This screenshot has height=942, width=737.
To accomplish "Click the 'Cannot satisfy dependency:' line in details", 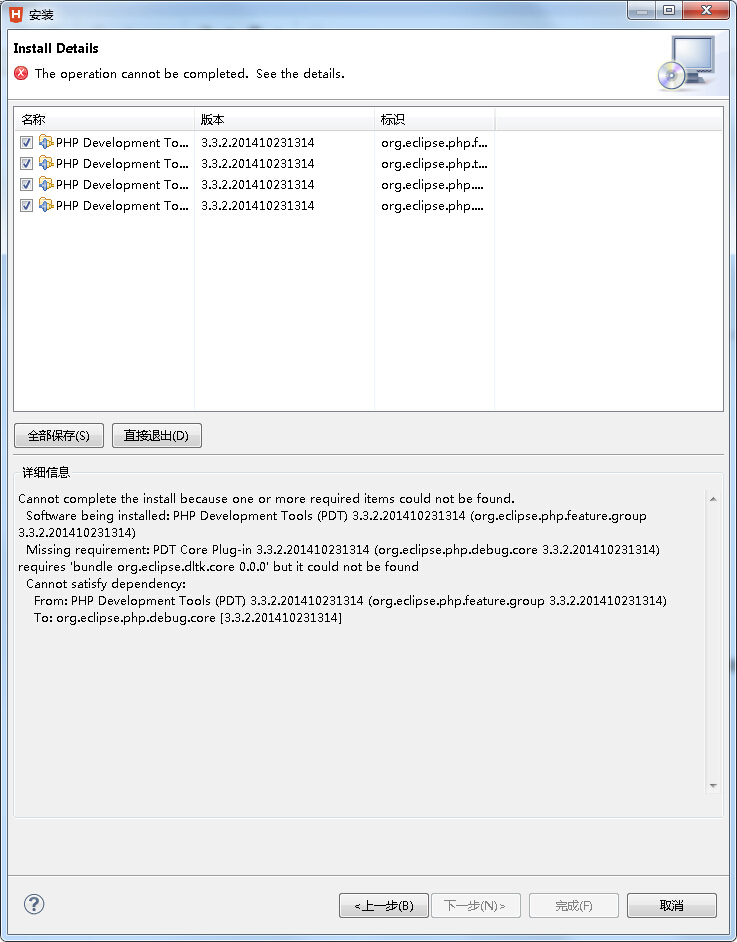I will click(x=106, y=583).
